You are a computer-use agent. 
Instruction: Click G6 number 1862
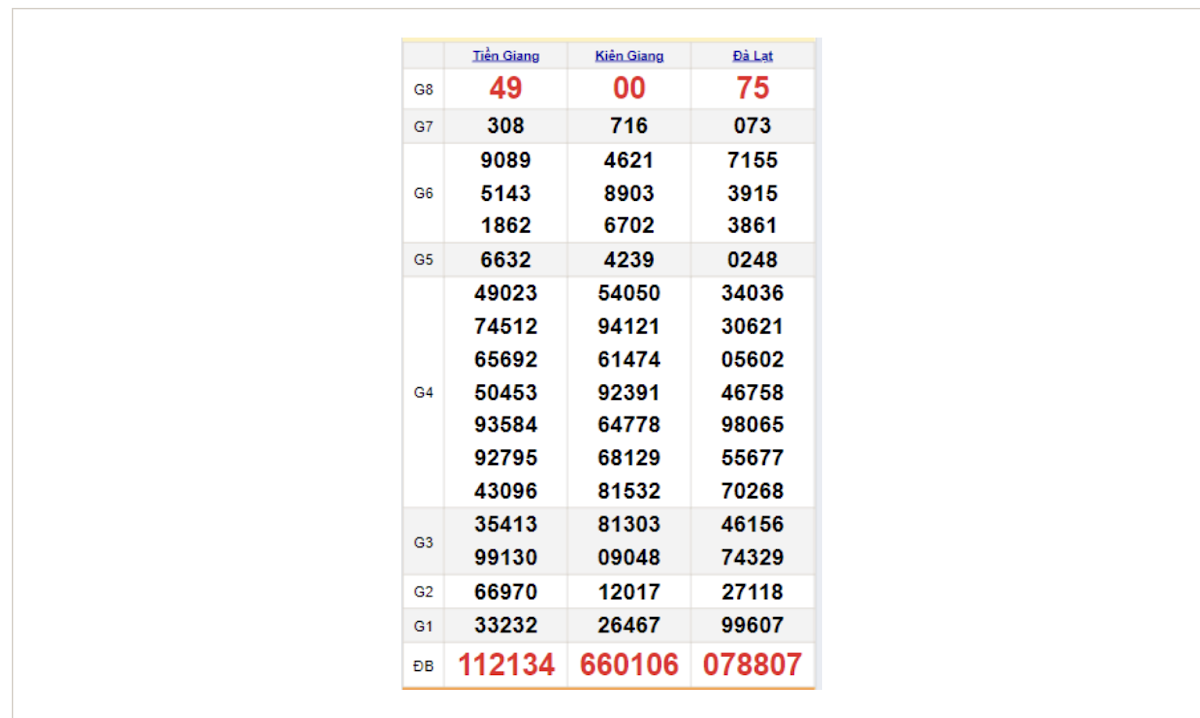(506, 225)
